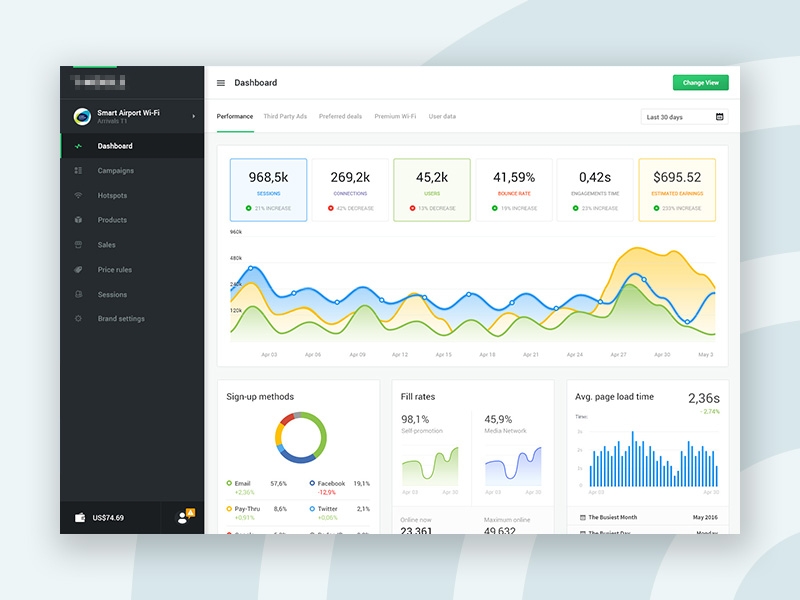Click the Email legend color dot

click(229, 483)
